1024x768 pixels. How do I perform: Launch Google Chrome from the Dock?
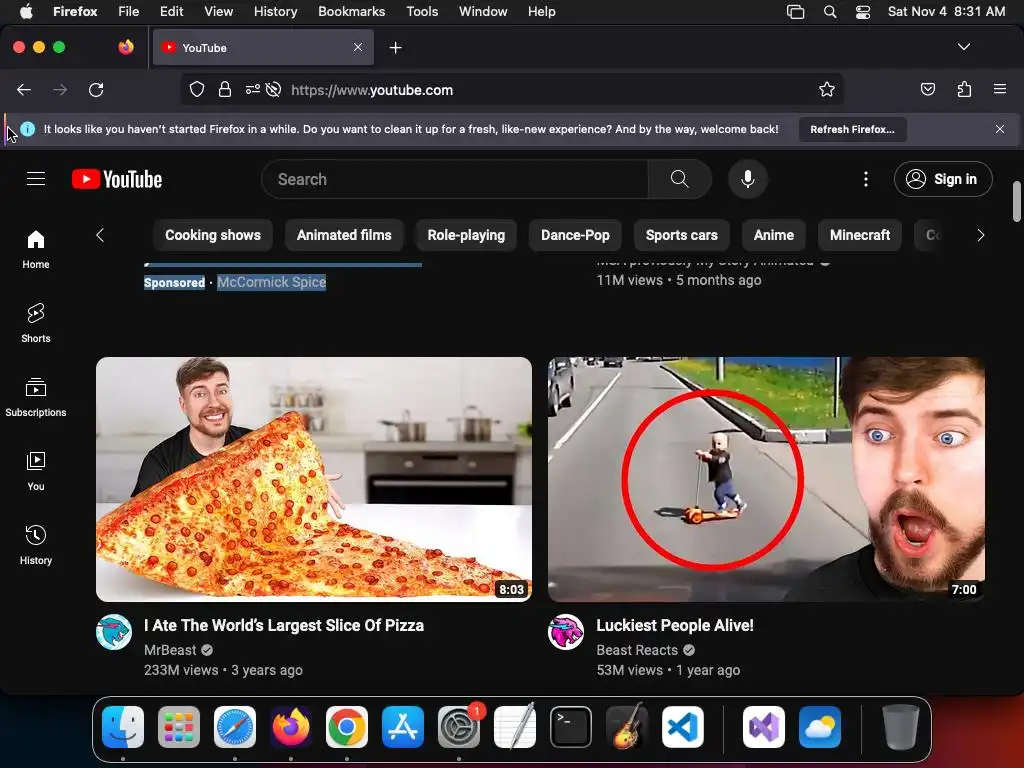pyautogui.click(x=347, y=727)
